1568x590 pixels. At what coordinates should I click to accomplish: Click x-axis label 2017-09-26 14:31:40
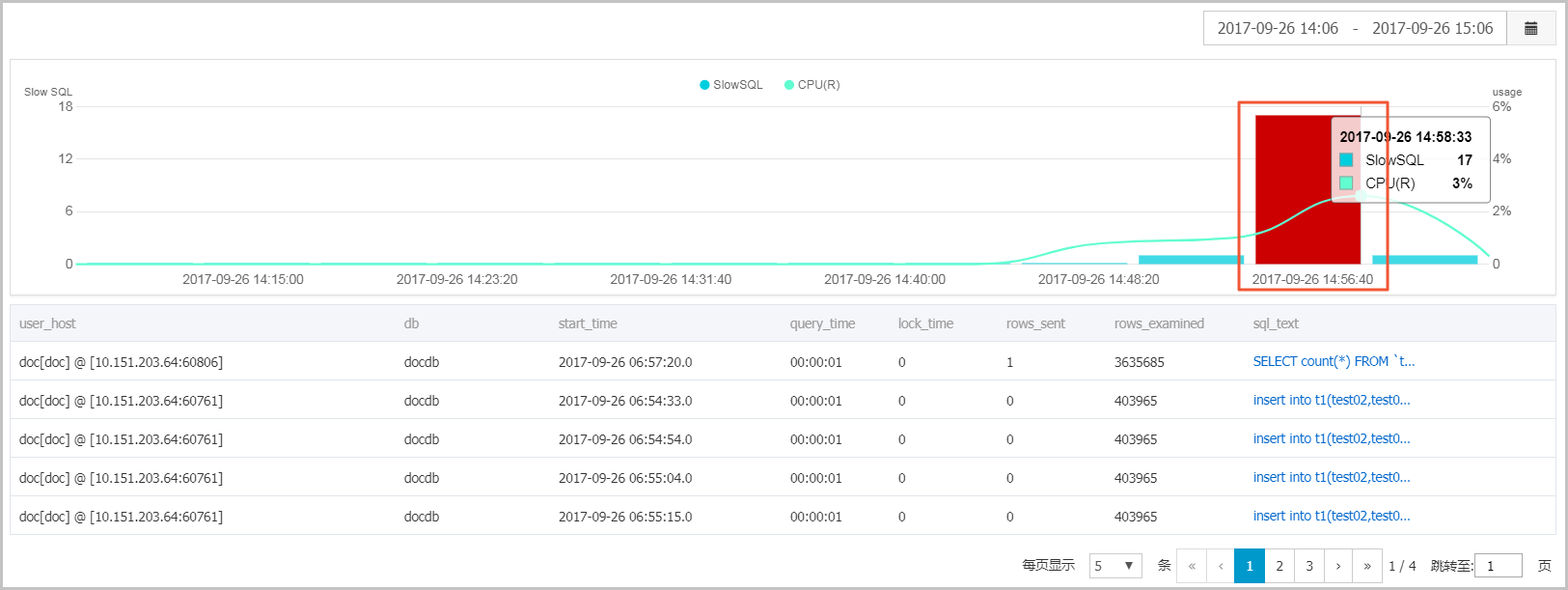pos(671,279)
